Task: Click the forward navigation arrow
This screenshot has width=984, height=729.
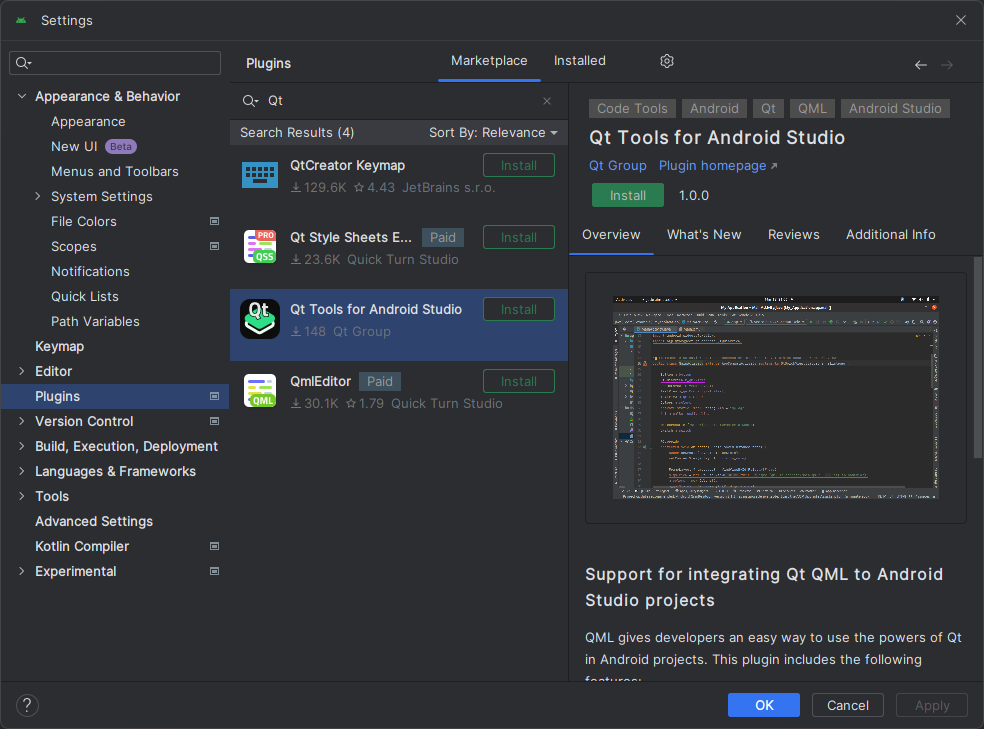Action: pos(947,64)
